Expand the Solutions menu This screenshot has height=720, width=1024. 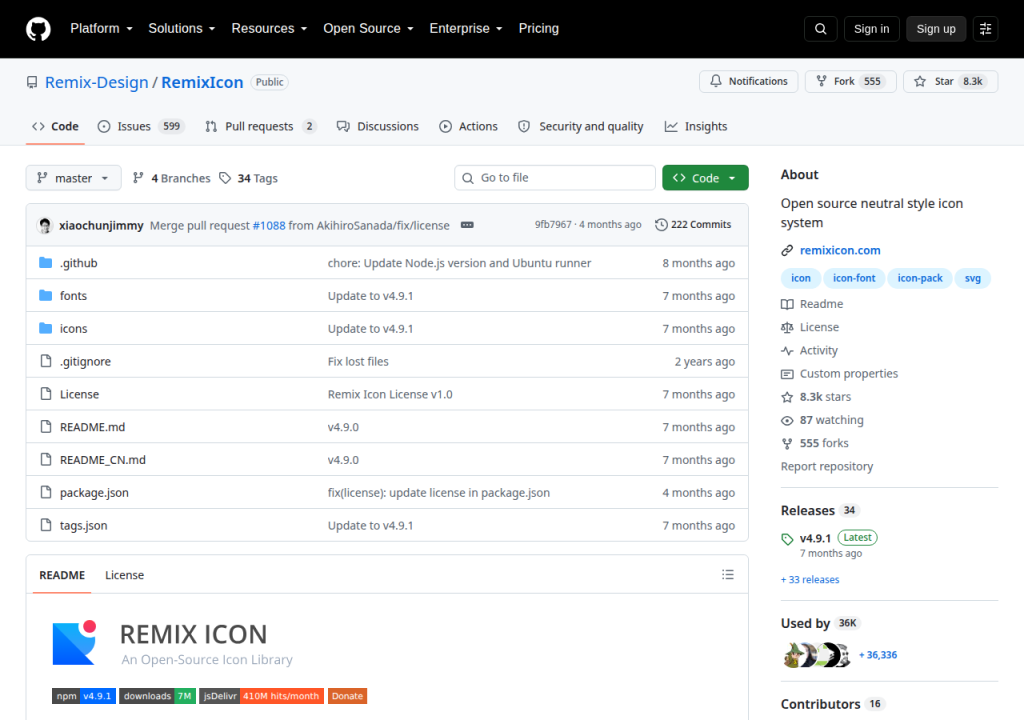click(182, 29)
